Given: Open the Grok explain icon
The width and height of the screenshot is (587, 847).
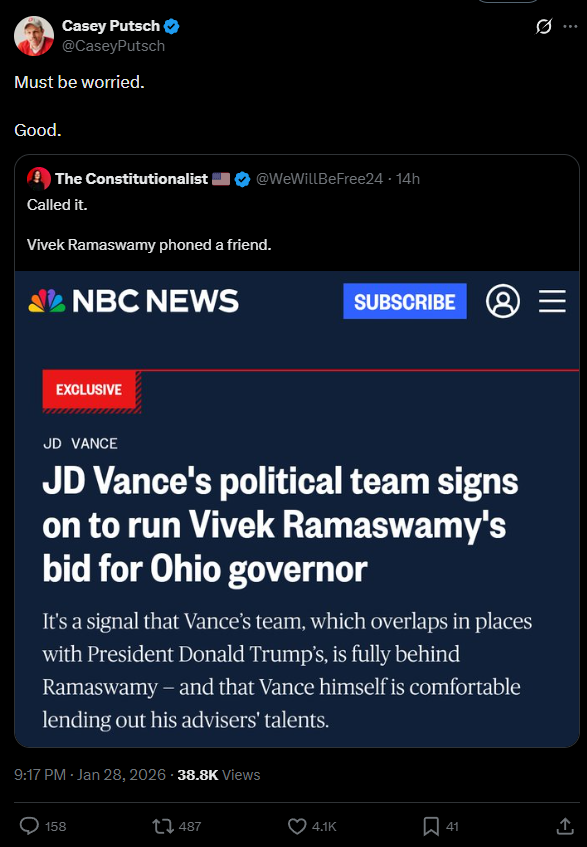Looking at the screenshot, I should point(544,26).
